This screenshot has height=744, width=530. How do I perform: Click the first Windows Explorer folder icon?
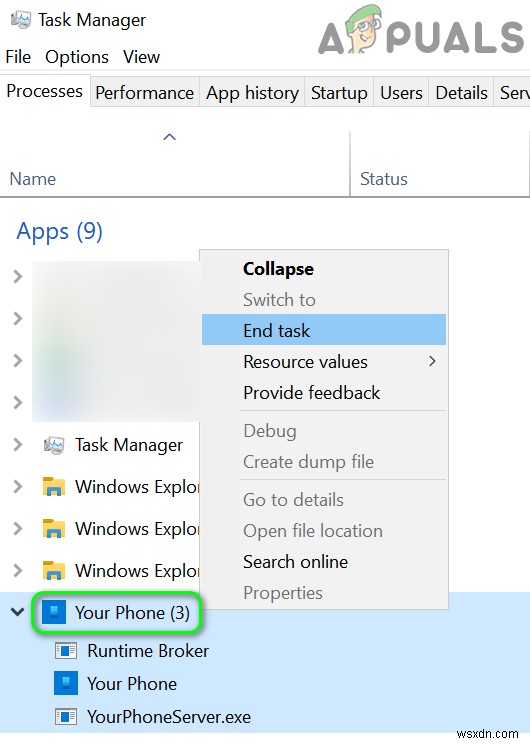pyautogui.click(x=54, y=487)
